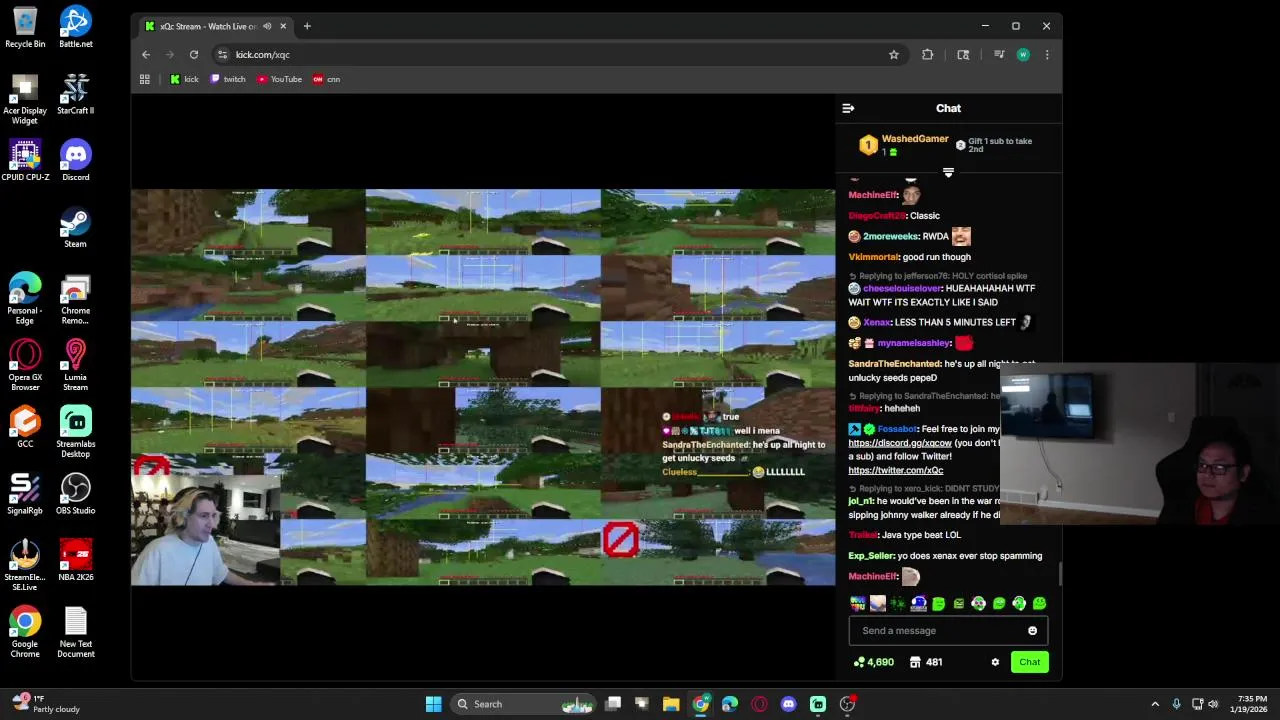Image resolution: width=1280 pixels, height=720 pixels.
Task: Open Discord desktop shortcut
Action: pyautogui.click(x=76, y=161)
